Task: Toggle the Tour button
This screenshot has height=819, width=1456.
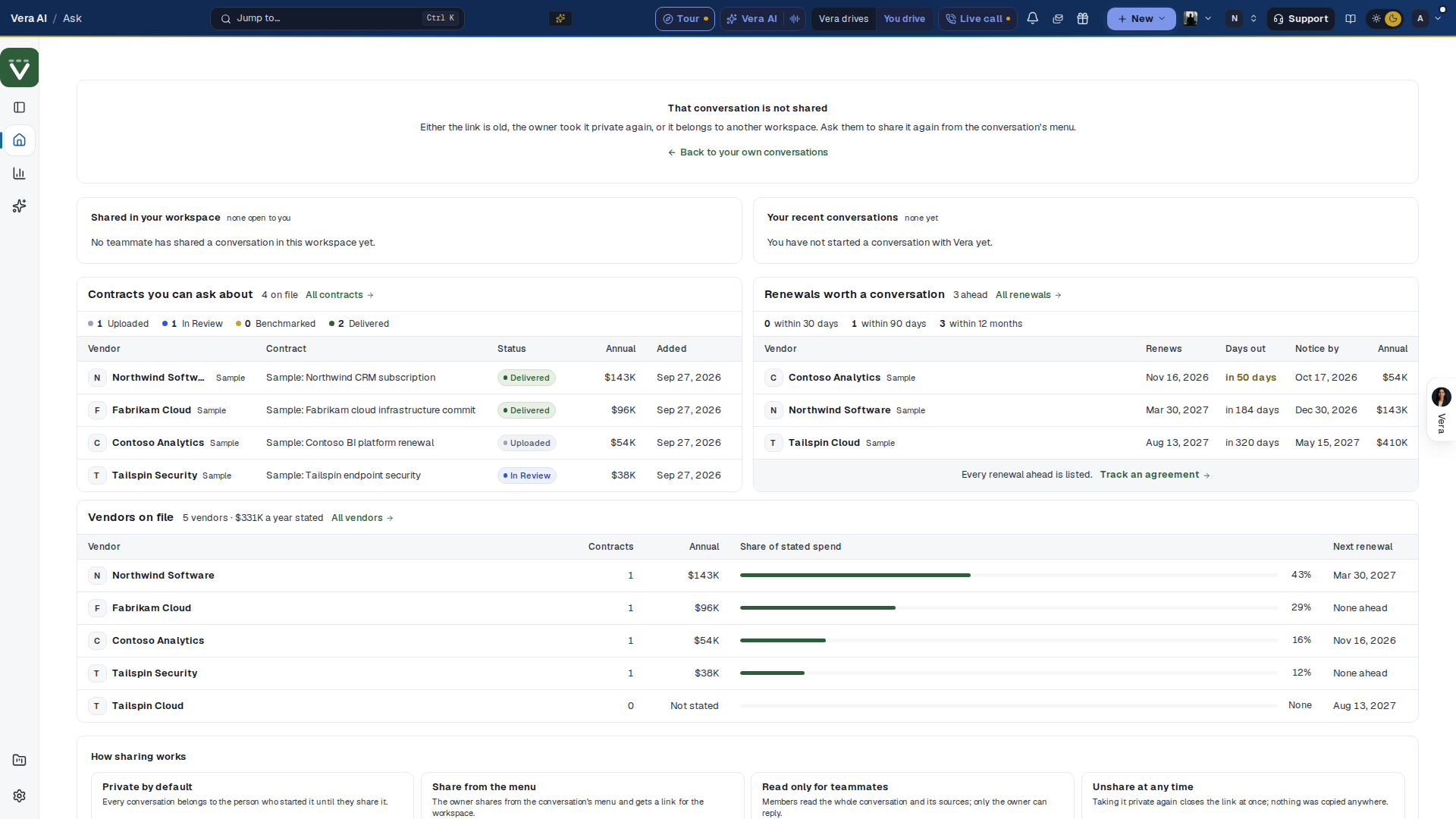Action: (685, 18)
